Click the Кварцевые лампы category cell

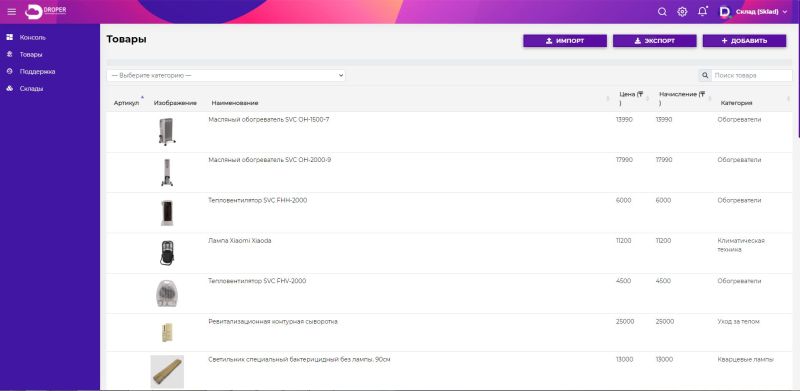tap(745, 359)
